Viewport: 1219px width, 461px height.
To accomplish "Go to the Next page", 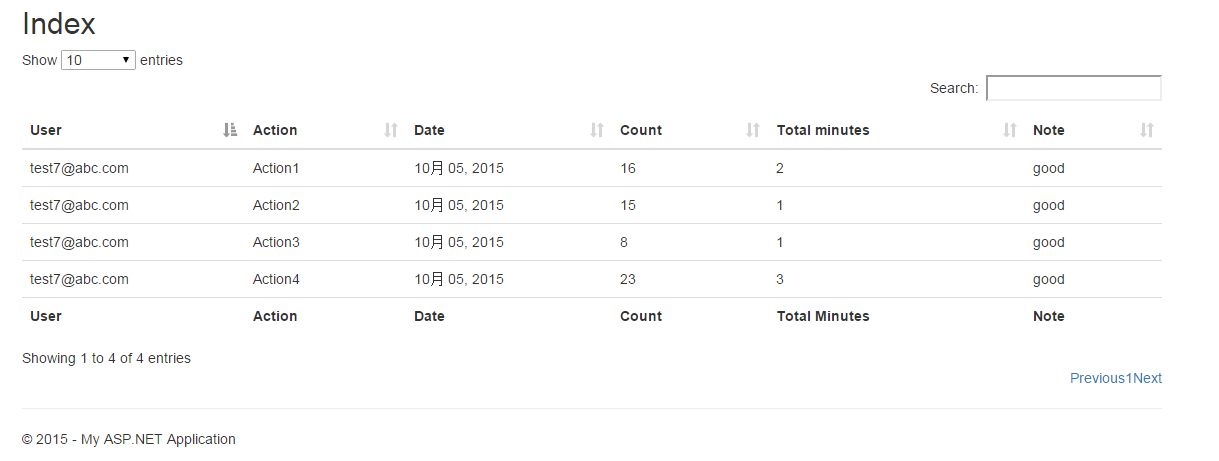I will 1148,378.
